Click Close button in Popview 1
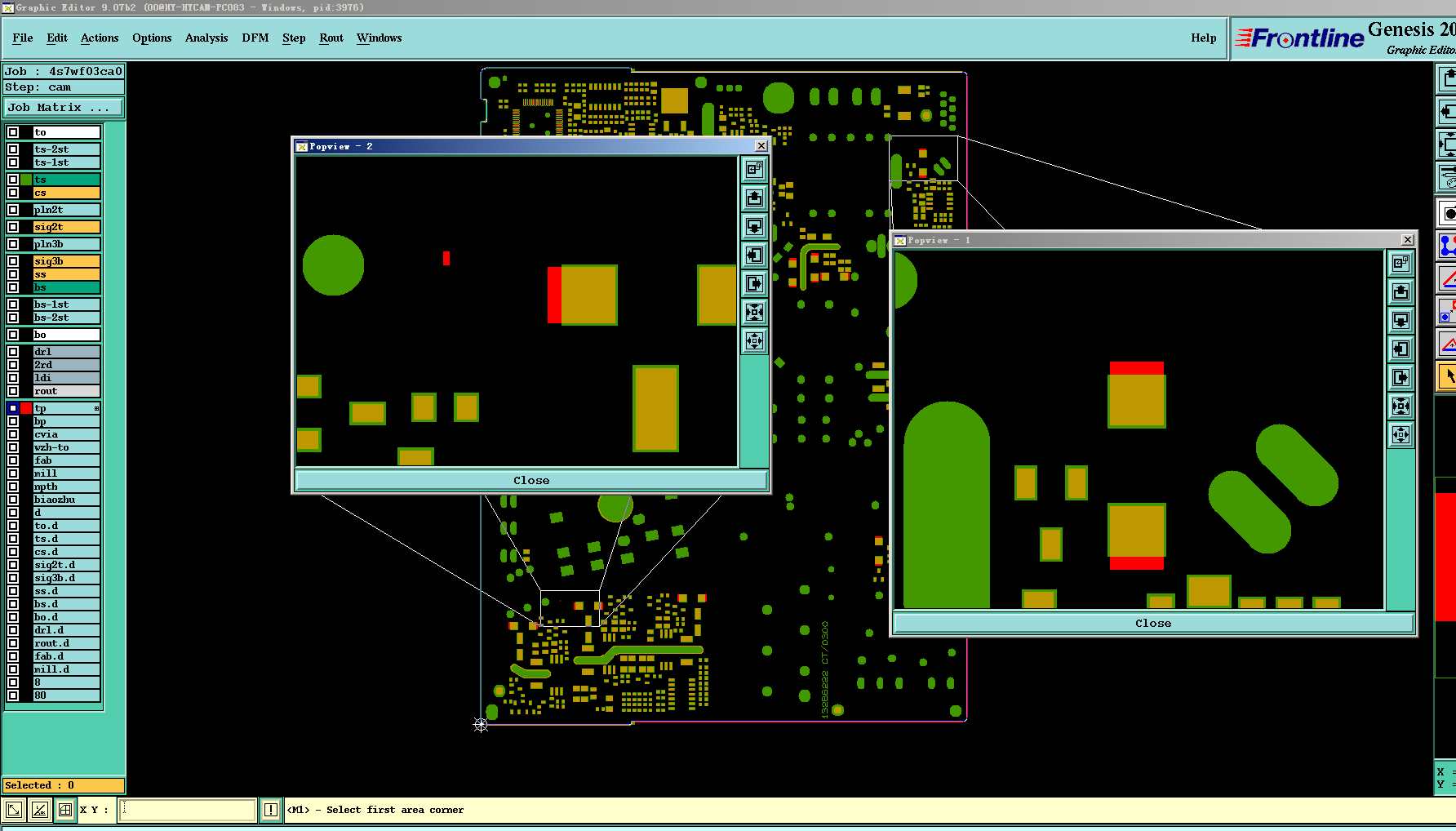 (1153, 623)
